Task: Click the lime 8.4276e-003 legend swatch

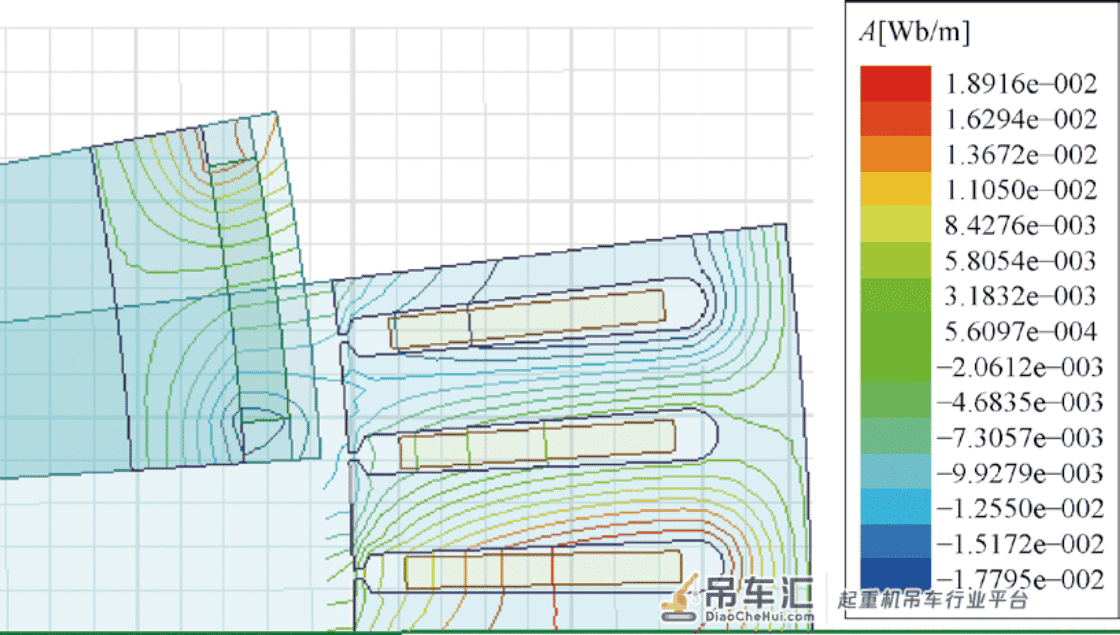Action: 896,225
